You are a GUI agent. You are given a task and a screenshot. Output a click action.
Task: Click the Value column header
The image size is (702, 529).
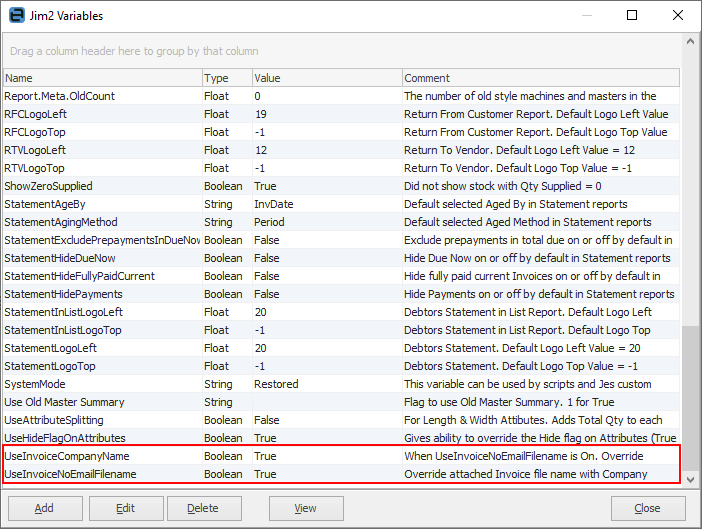pos(325,78)
